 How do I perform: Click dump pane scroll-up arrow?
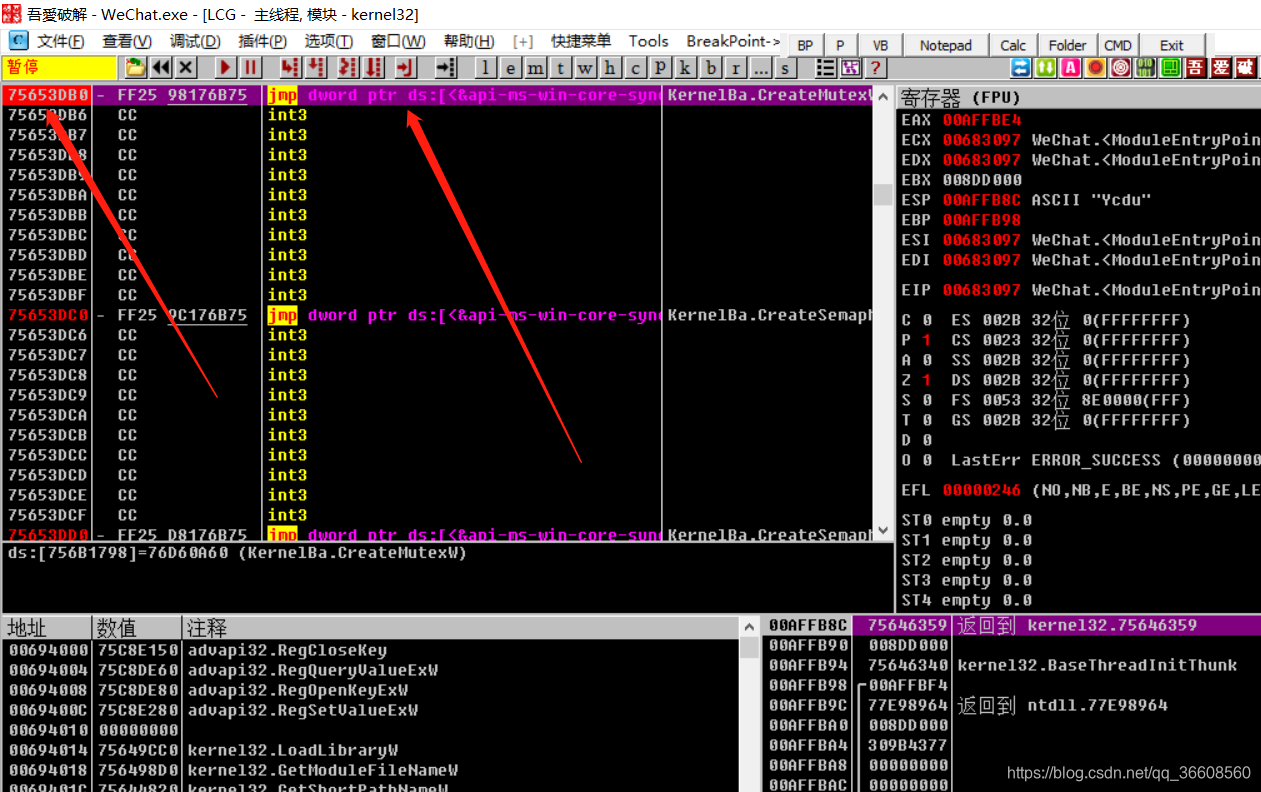coord(749,627)
